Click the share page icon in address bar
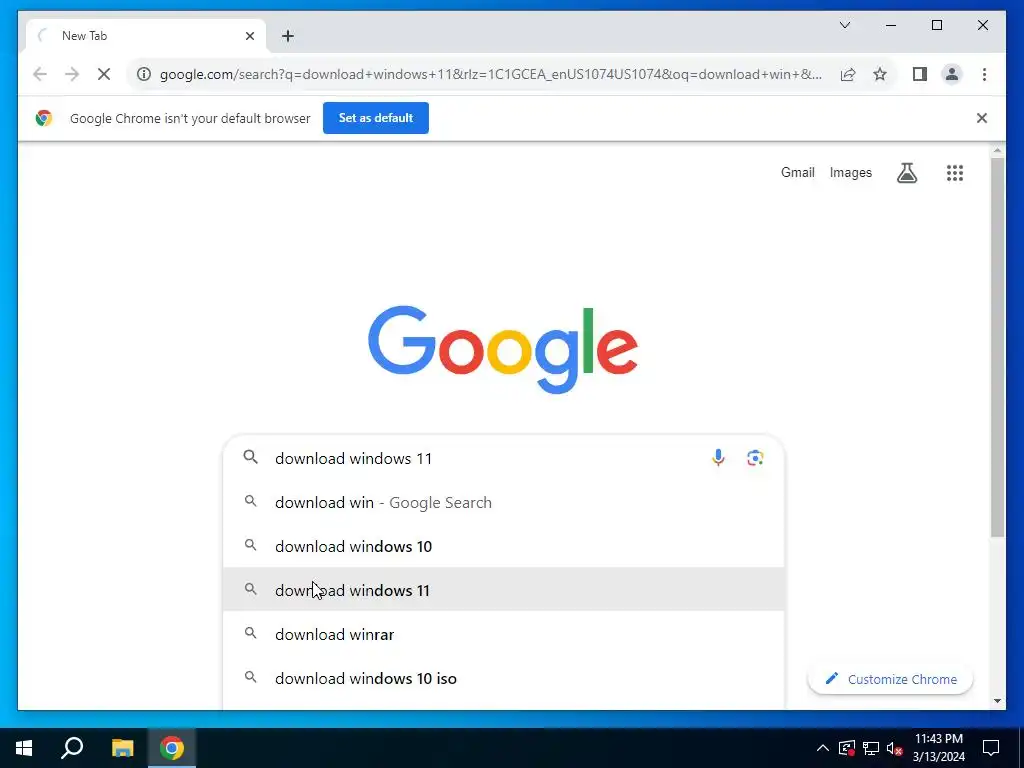Viewport: 1024px width, 768px height. (848, 74)
